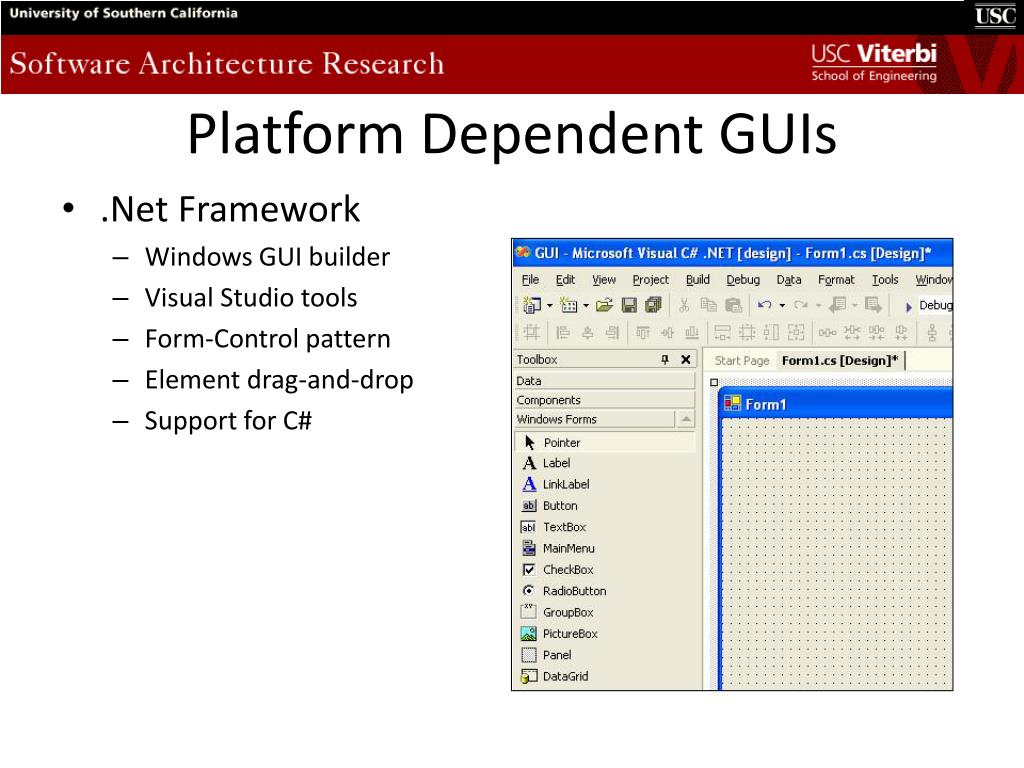Image resolution: width=1024 pixels, height=768 pixels.
Task: Collapse the Windows Forms toolbox section
Action: pos(594,419)
